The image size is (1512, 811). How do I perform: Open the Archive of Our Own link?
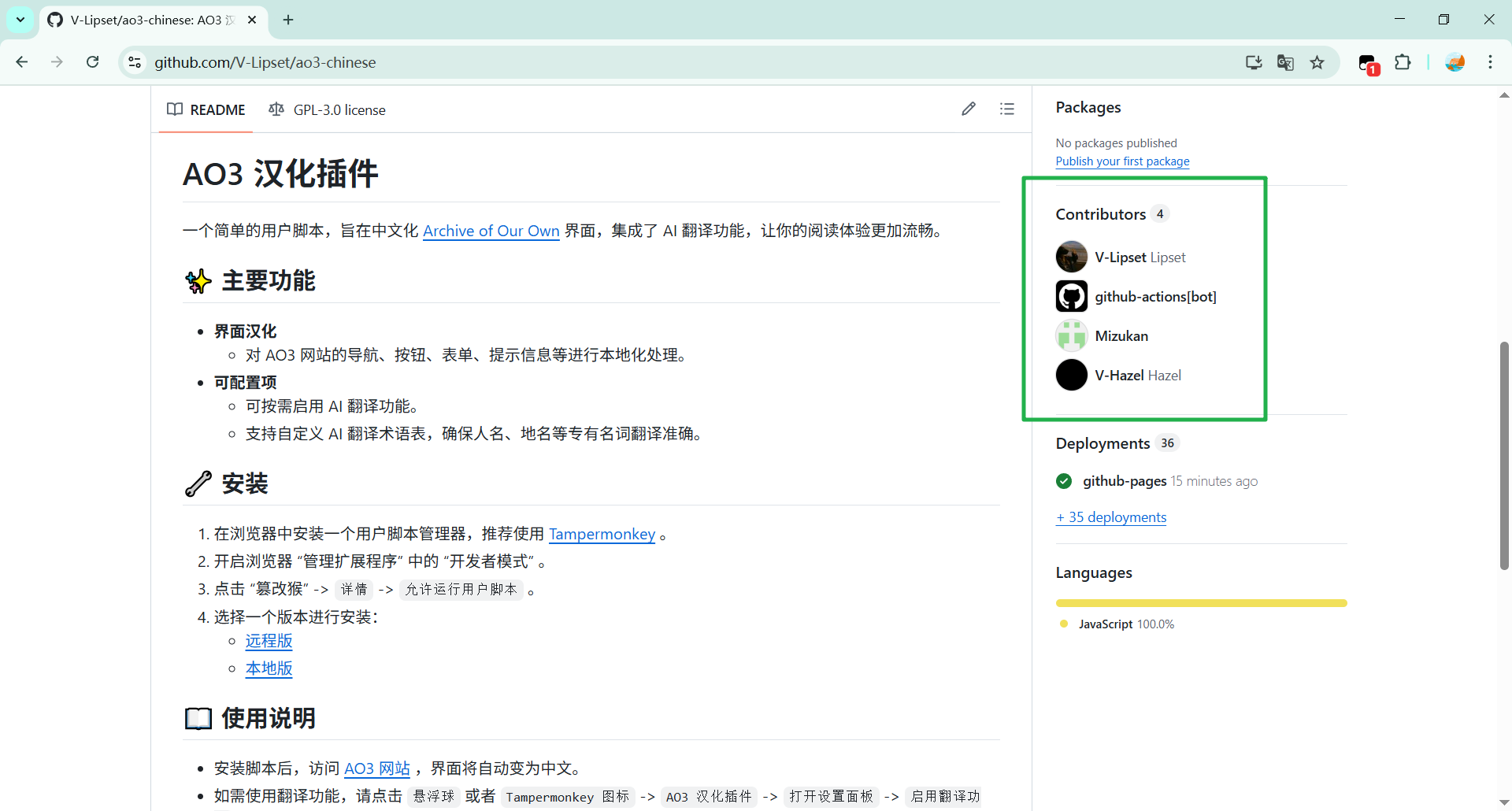click(491, 231)
